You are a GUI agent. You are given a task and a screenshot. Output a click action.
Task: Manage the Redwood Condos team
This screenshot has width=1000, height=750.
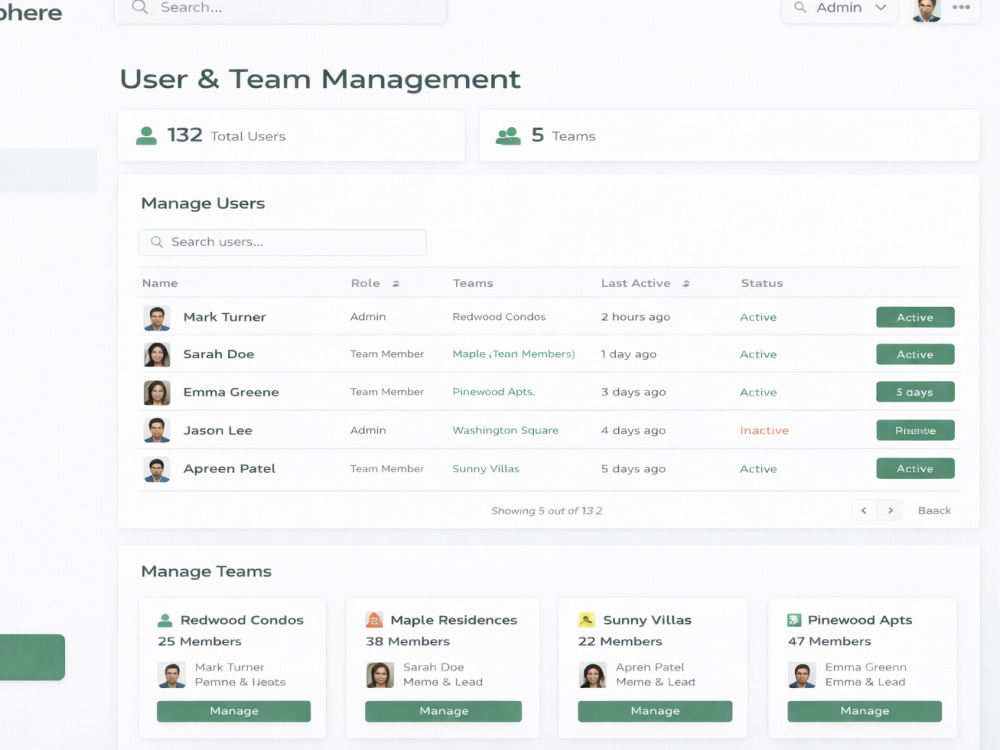(234, 711)
